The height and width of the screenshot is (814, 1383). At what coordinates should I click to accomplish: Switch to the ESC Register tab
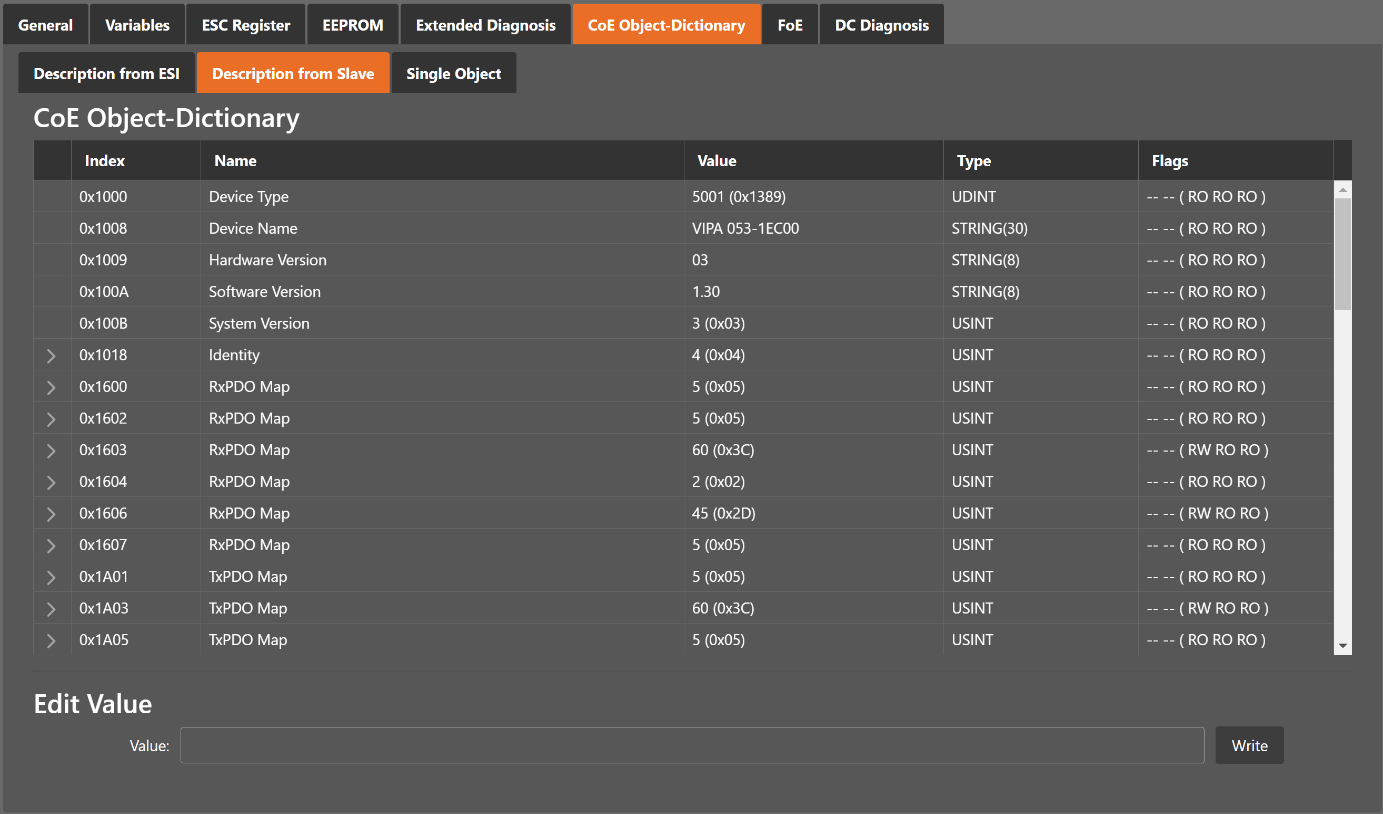pyautogui.click(x=246, y=25)
